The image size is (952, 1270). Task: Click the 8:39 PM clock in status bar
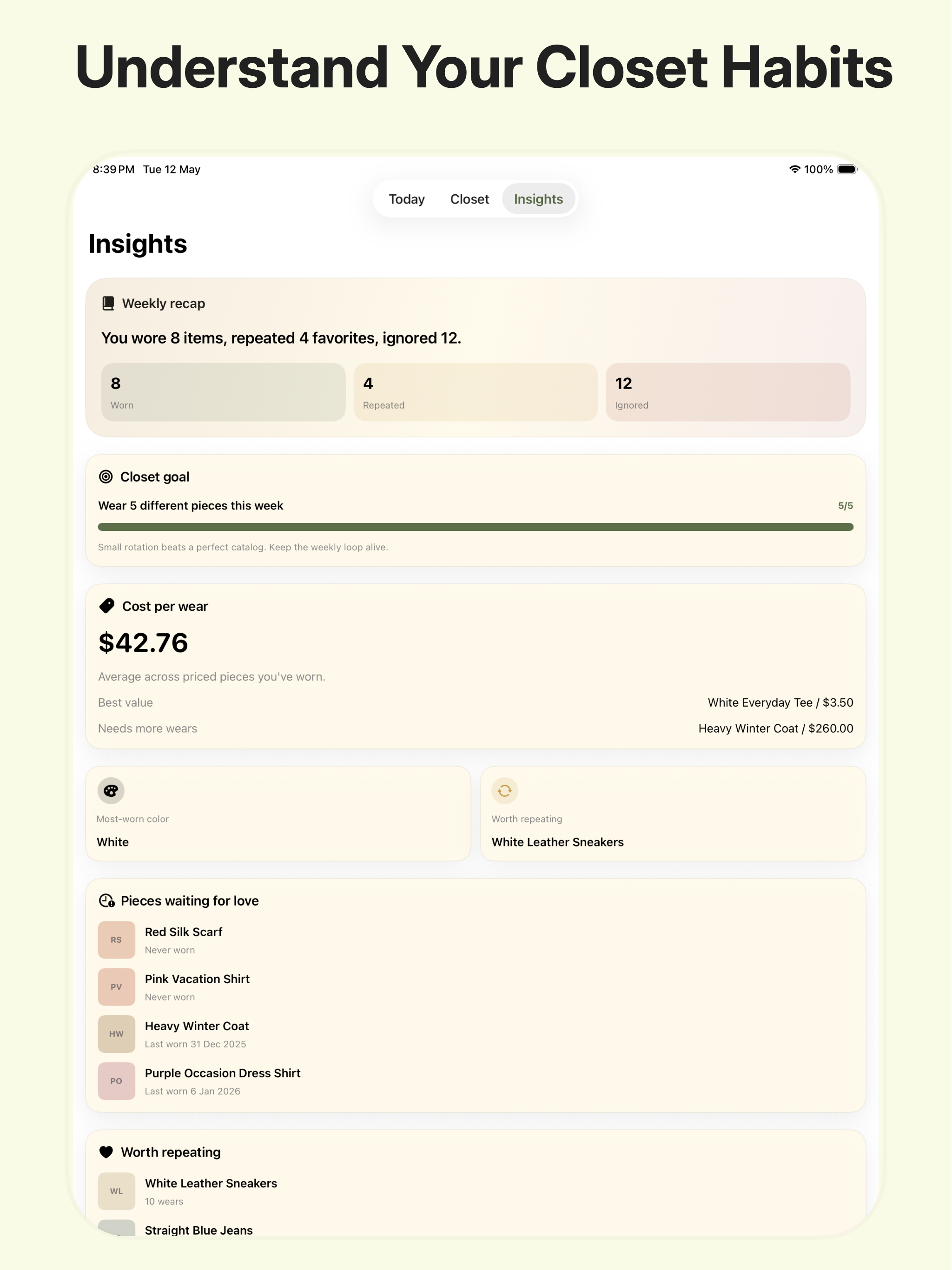click(114, 169)
